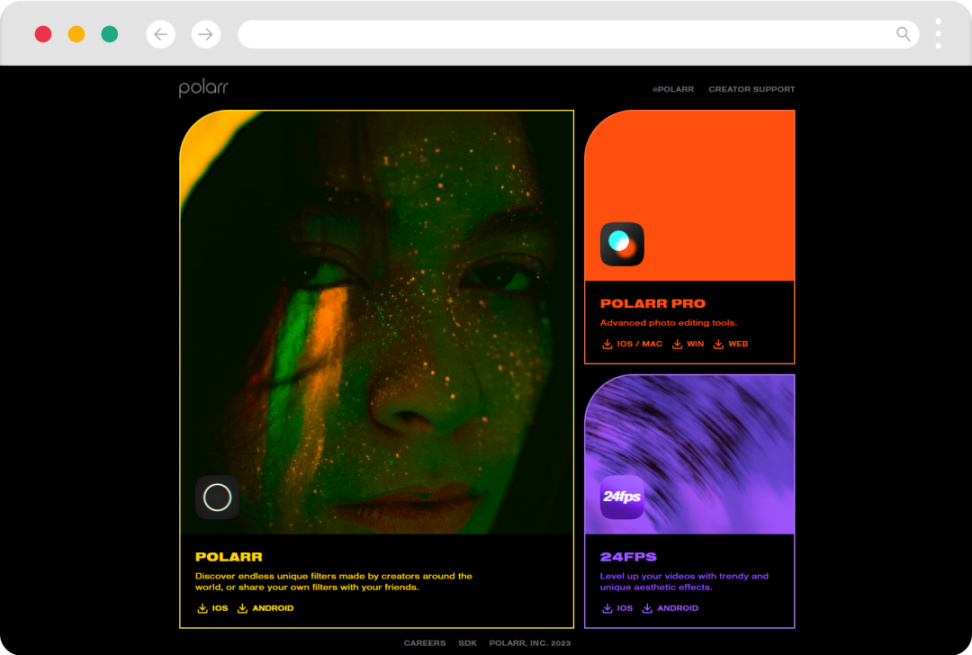Click the red window close dot
Image resolution: width=972 pixels, height=655 pixels.
pos(43,34)
